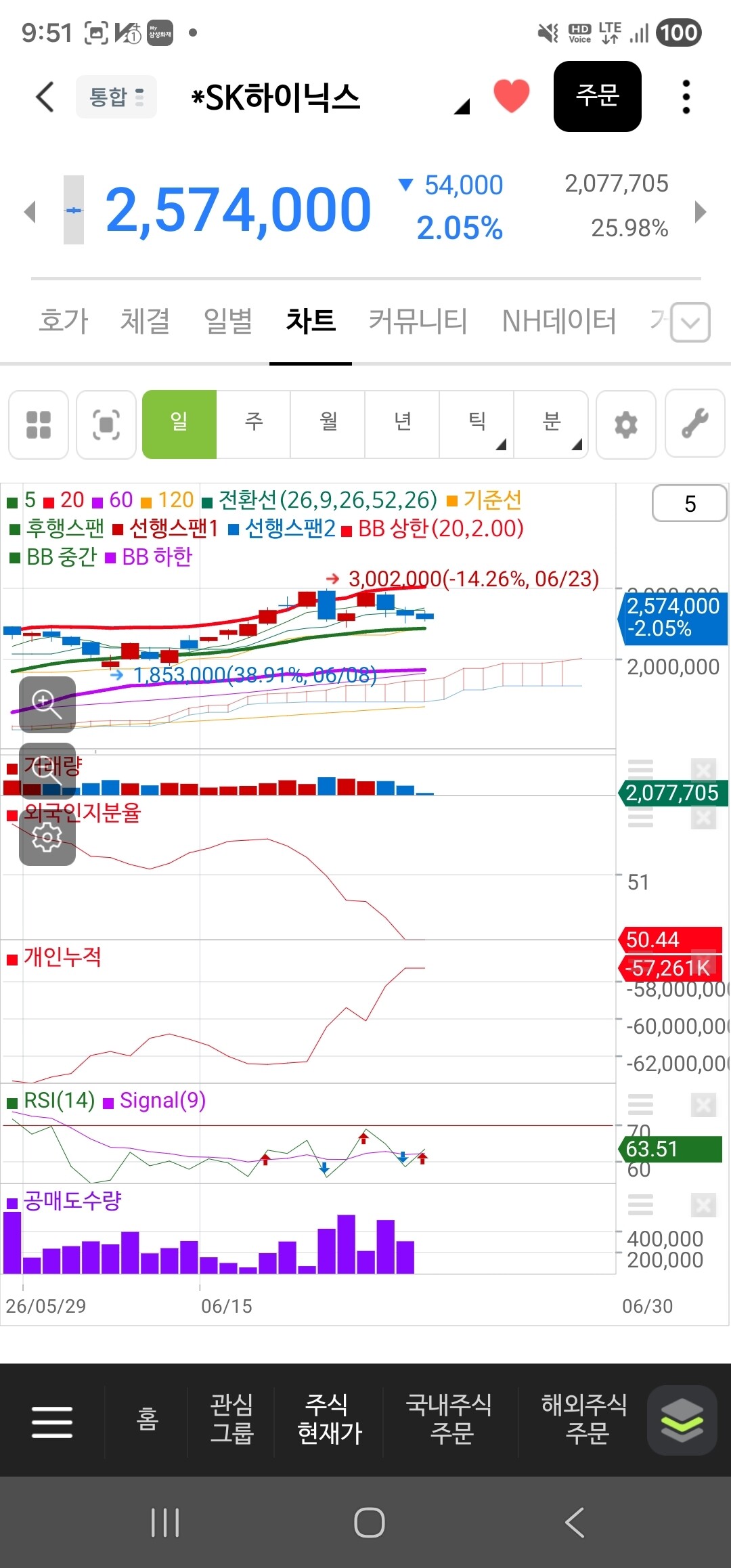Tap the black 주문 order button
This screenshot has height=1568, width=731.
(x=598, y=96)
